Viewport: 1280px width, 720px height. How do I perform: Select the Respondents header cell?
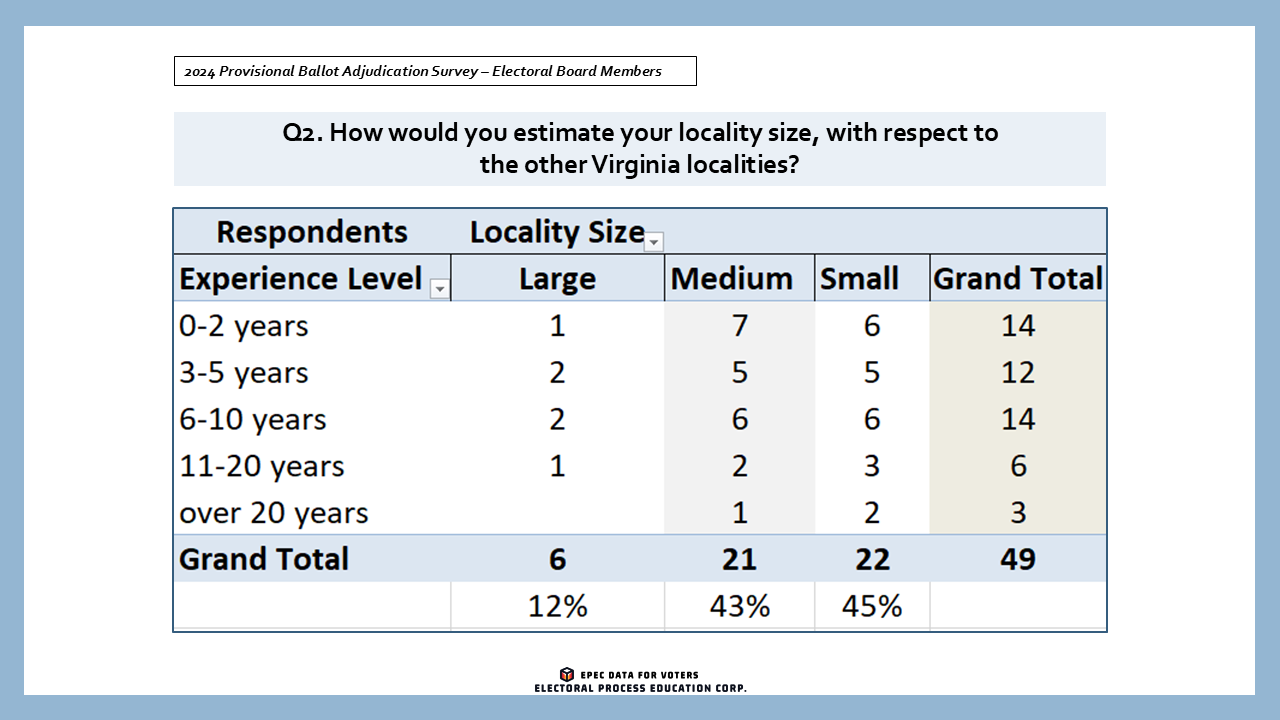click(312, 232)
